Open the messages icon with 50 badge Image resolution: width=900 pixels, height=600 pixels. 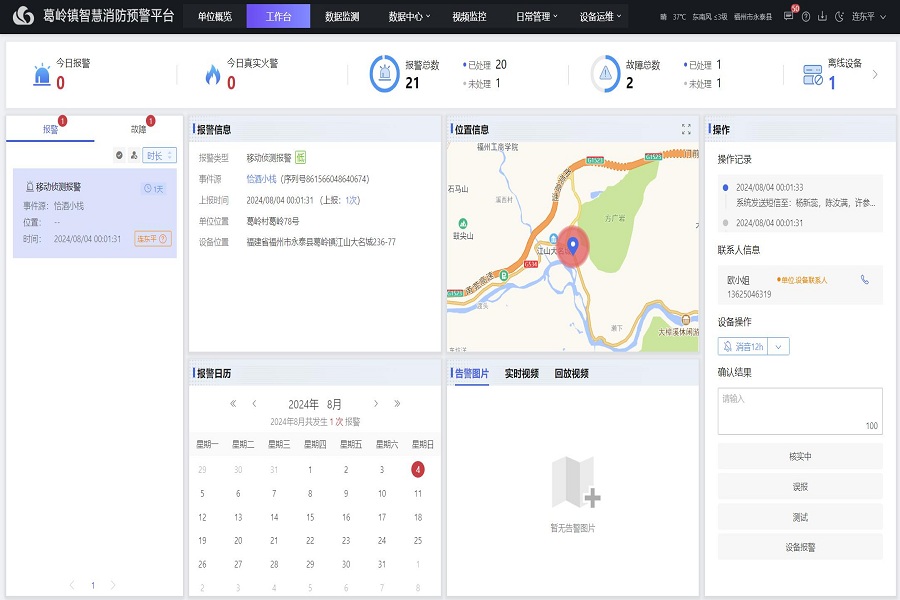click(x=789, y=17)
